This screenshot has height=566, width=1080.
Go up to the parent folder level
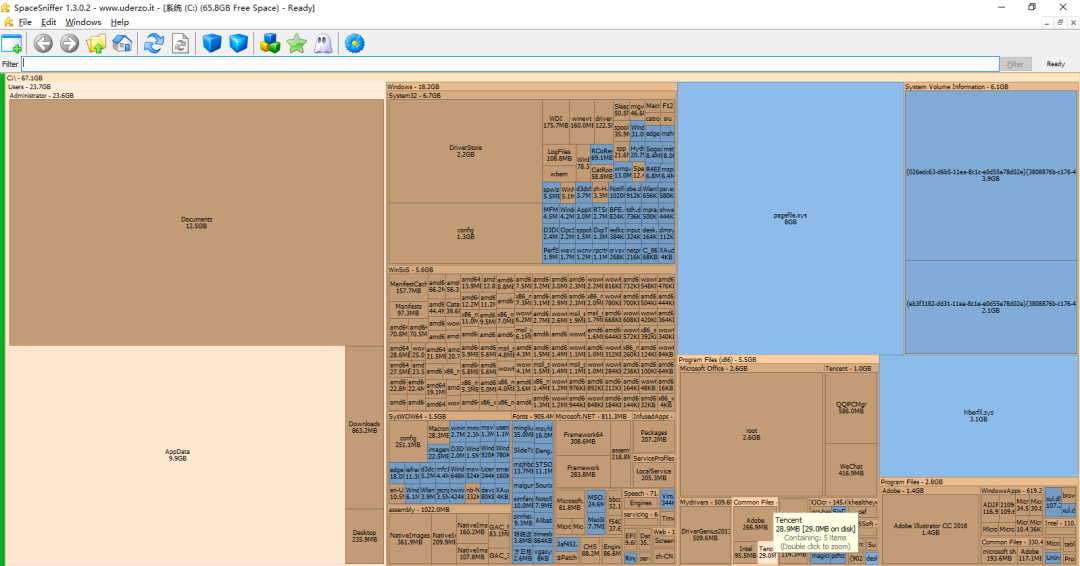pyautogui.click(x=96, y=43)
